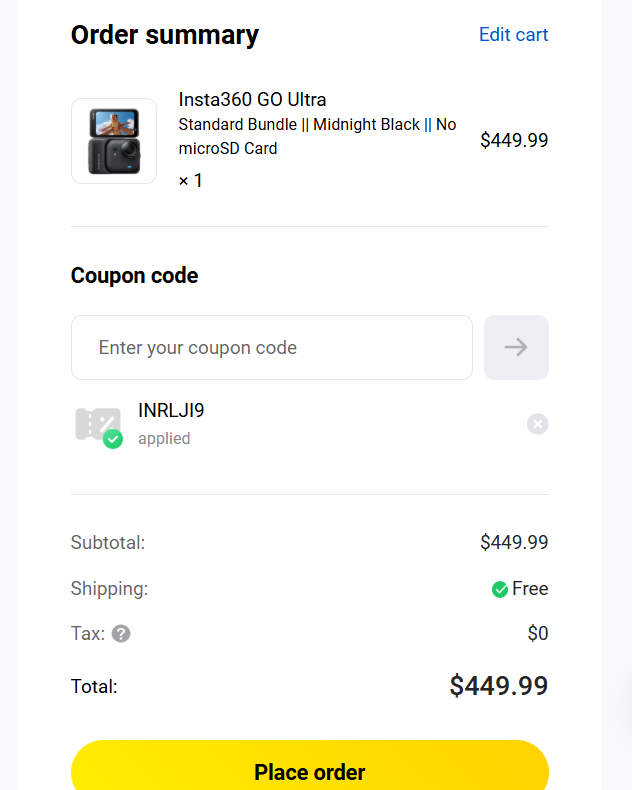Click the Tax help question mark icon
This screenshot has height=790, width=632.
click(x=121, y=633)
